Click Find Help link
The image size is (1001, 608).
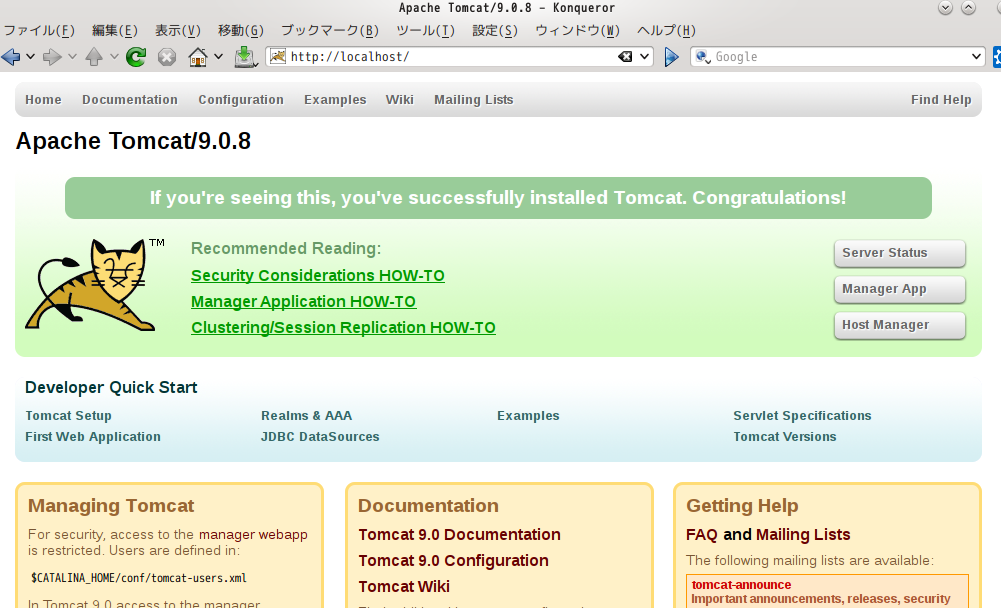pyautogui.click(x=941, y=100)
